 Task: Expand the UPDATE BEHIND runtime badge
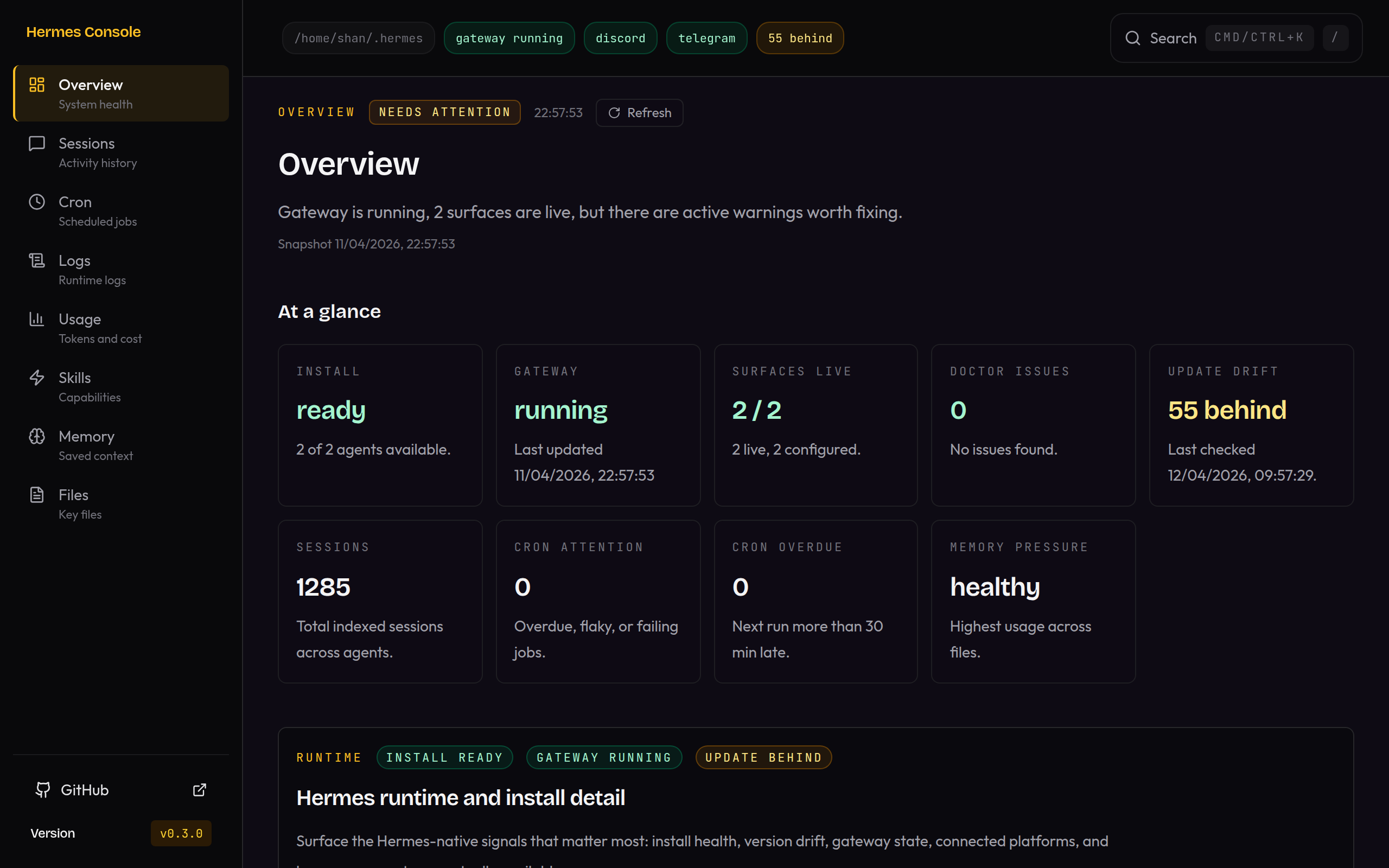coord(763,757)
